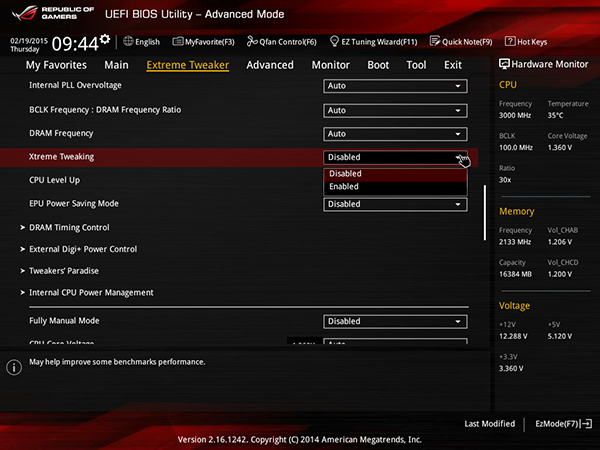This screenshot has height=450, width=600.
Task: Click the Ratio value 30x
Action: 505,180
